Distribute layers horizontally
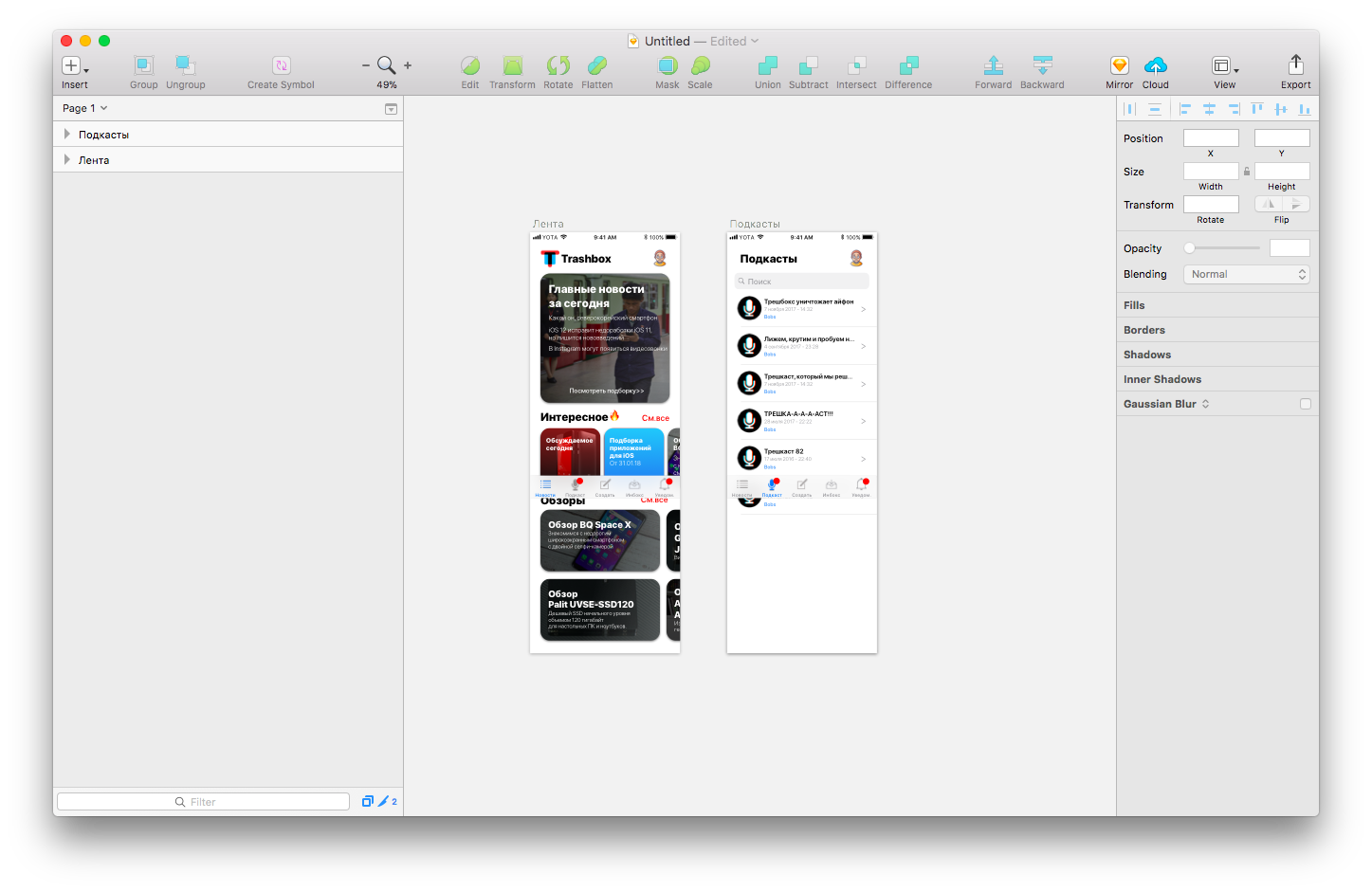1372x892 pixels. point(1129,109)
